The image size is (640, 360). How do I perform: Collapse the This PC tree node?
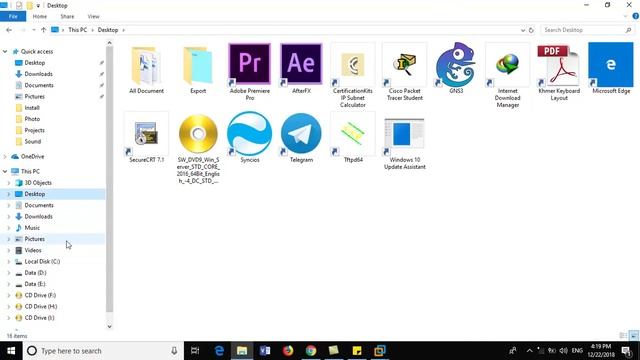pos(5,171)
